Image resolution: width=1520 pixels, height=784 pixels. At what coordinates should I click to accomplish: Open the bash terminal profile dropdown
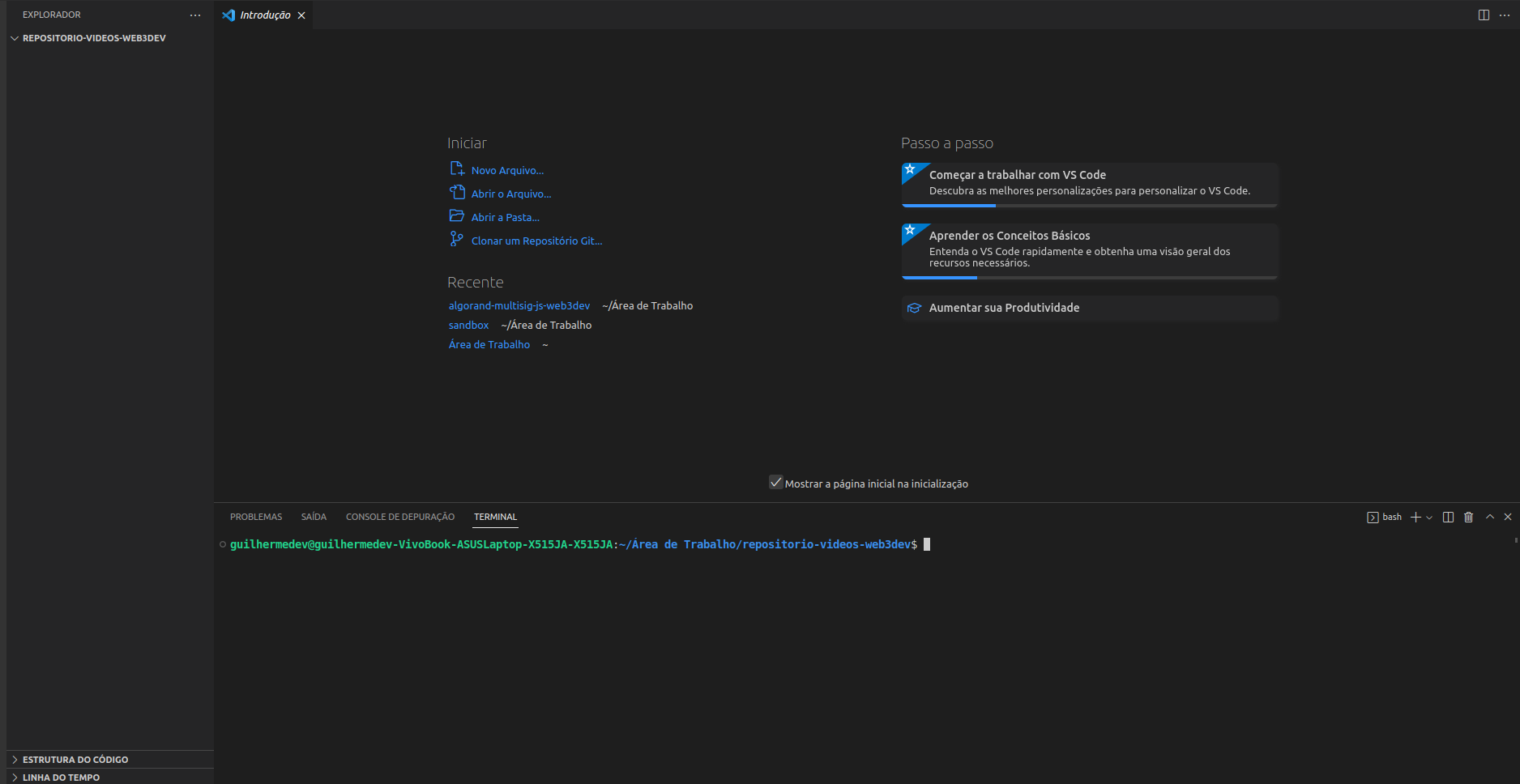(1428, 517)
